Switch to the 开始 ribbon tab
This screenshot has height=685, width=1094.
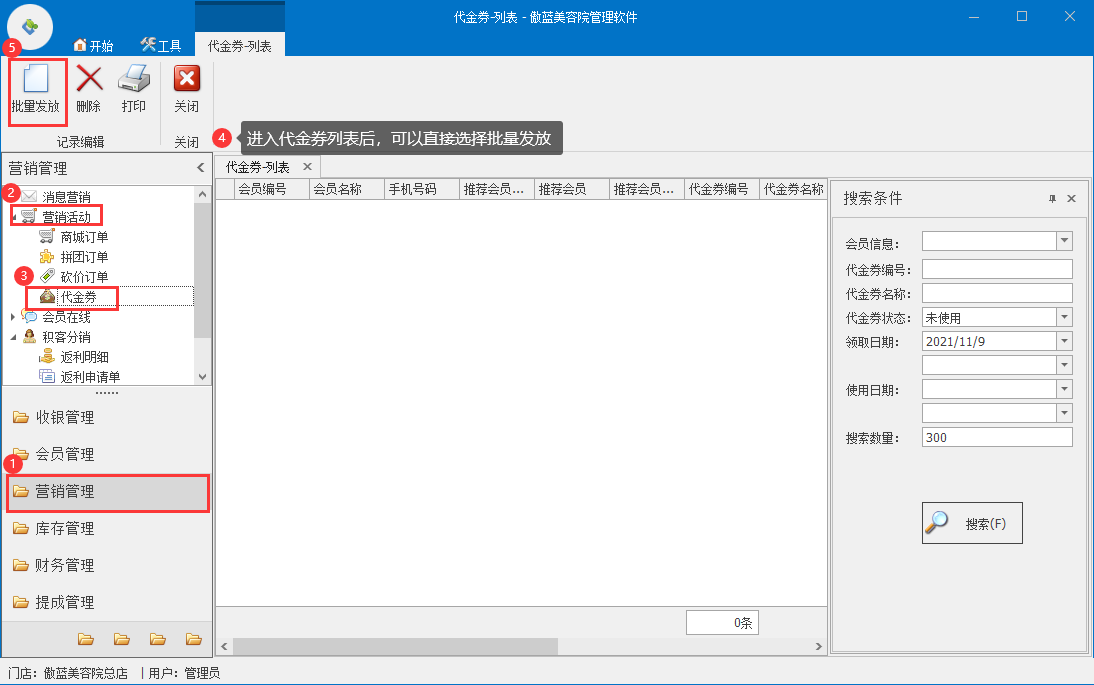pyautogui.click(x=93, y=45)
